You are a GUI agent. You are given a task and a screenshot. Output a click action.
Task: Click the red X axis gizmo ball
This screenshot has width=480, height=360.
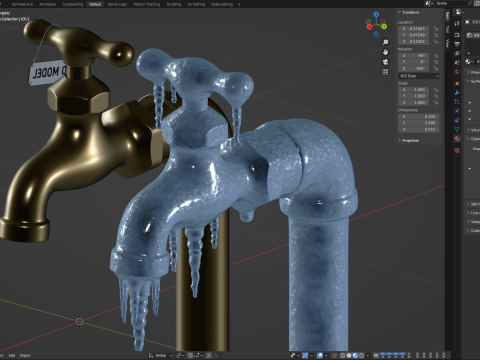(369, 27)
